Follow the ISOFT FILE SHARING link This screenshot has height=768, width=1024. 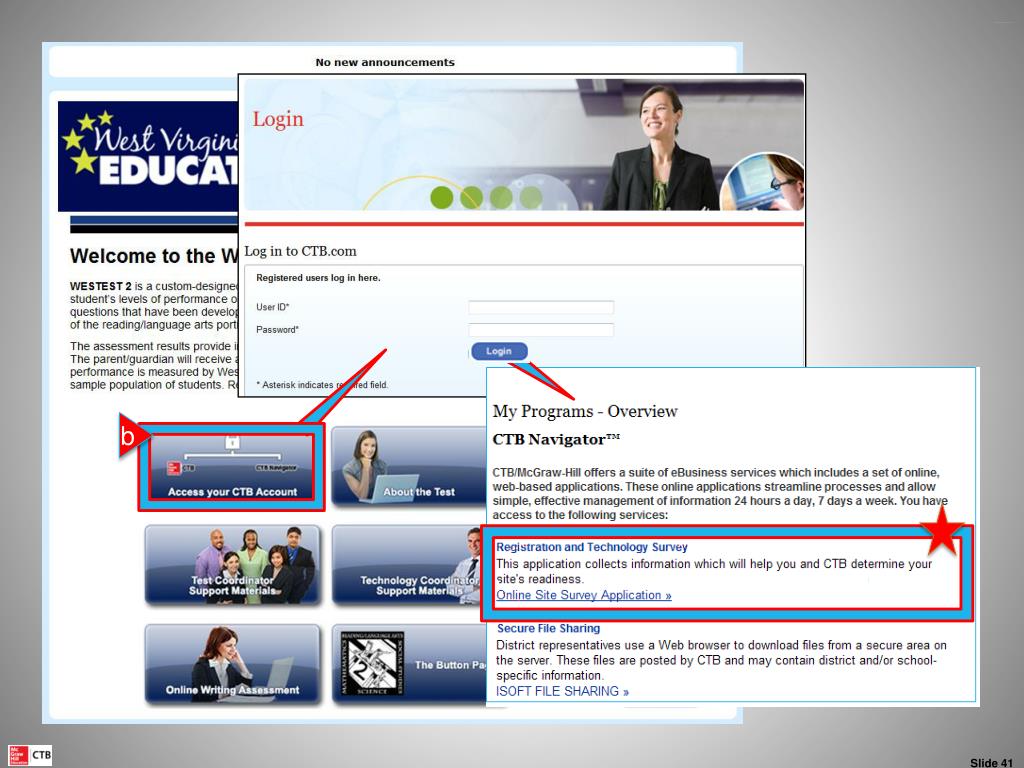click(562, 691)
